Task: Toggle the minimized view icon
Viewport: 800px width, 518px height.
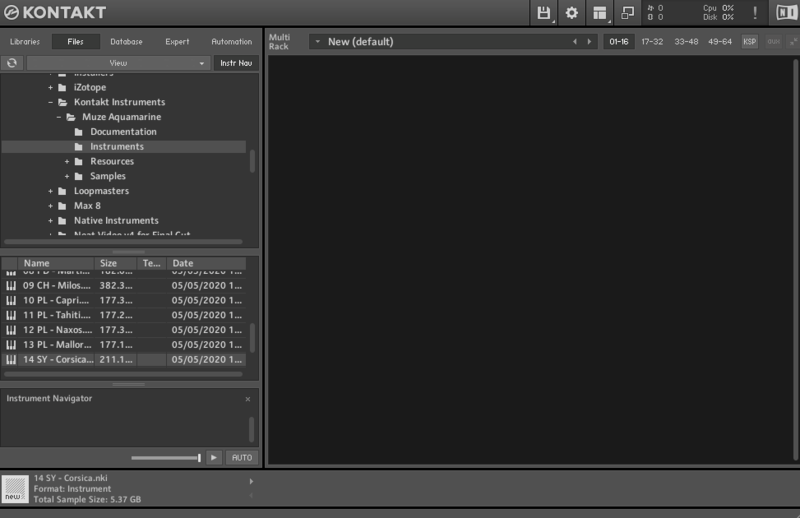Action: [x=627, y=13]
